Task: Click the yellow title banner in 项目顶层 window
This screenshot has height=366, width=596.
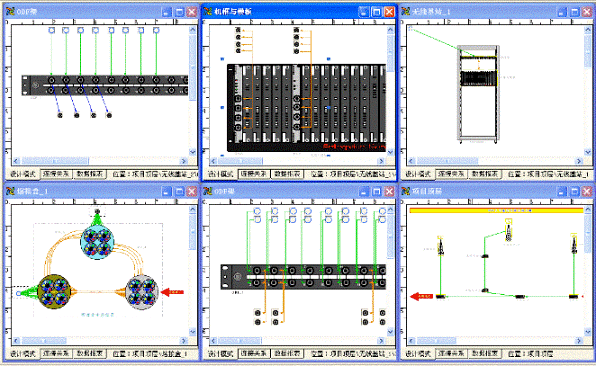Action: (496, 210)
